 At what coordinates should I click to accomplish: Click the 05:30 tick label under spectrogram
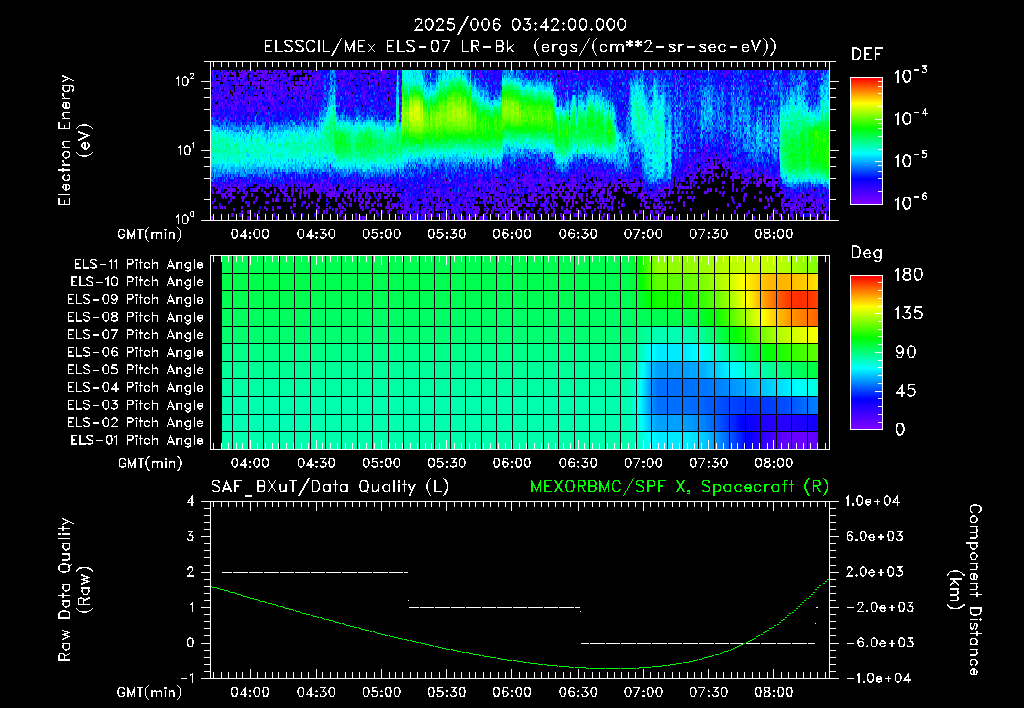(447, 234)
